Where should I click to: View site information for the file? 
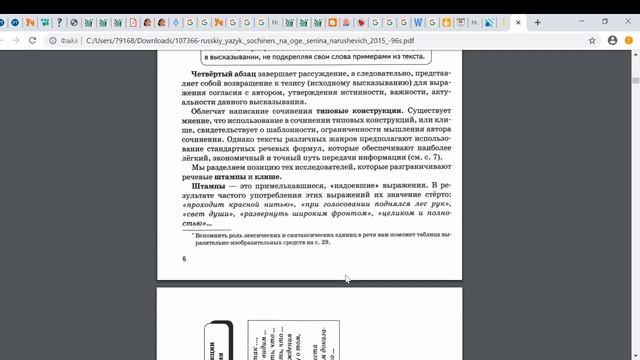click(53, 41)
